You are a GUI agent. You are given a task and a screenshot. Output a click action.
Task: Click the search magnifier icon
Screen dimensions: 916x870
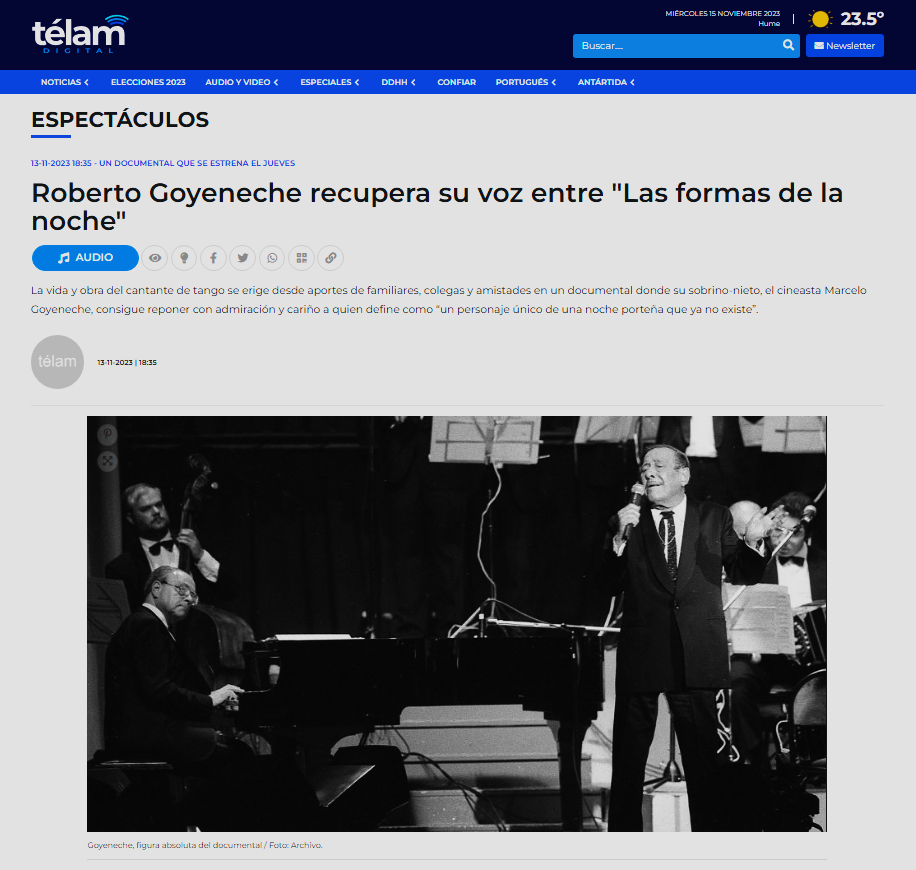point(788,45)
